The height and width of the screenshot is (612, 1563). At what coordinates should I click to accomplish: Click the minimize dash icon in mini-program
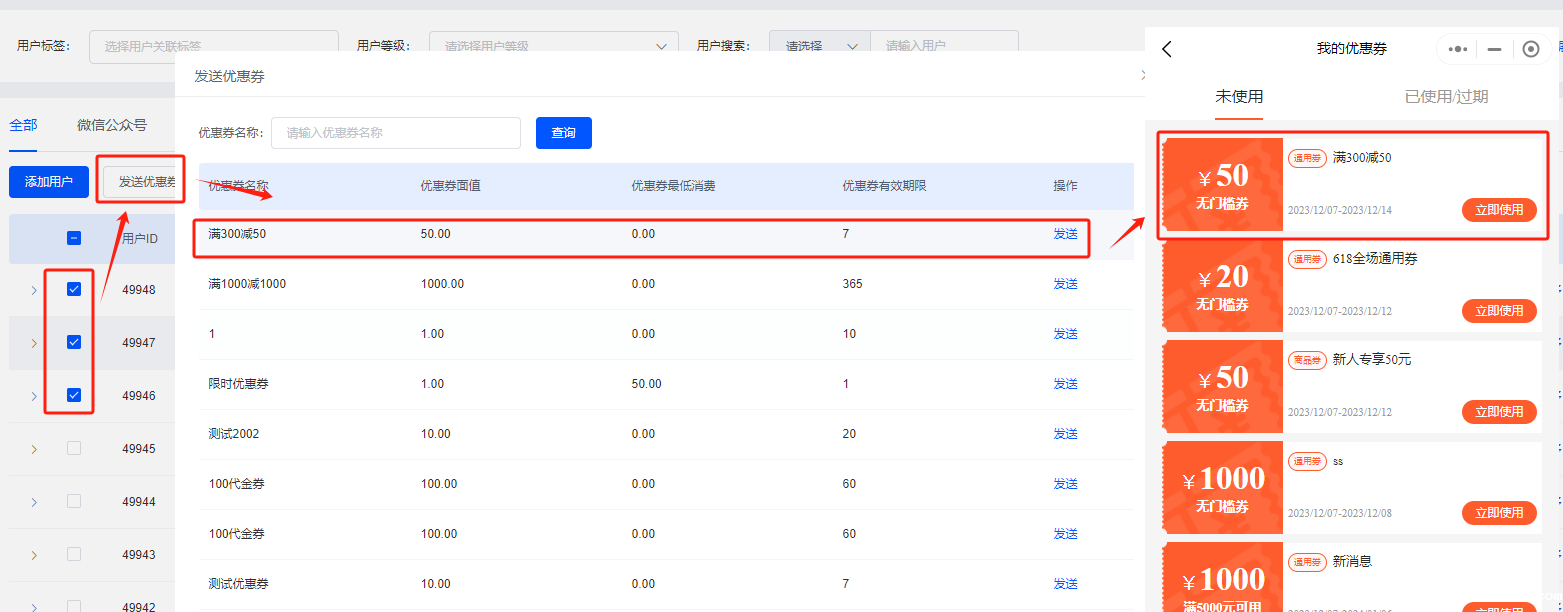(1494, 49)
